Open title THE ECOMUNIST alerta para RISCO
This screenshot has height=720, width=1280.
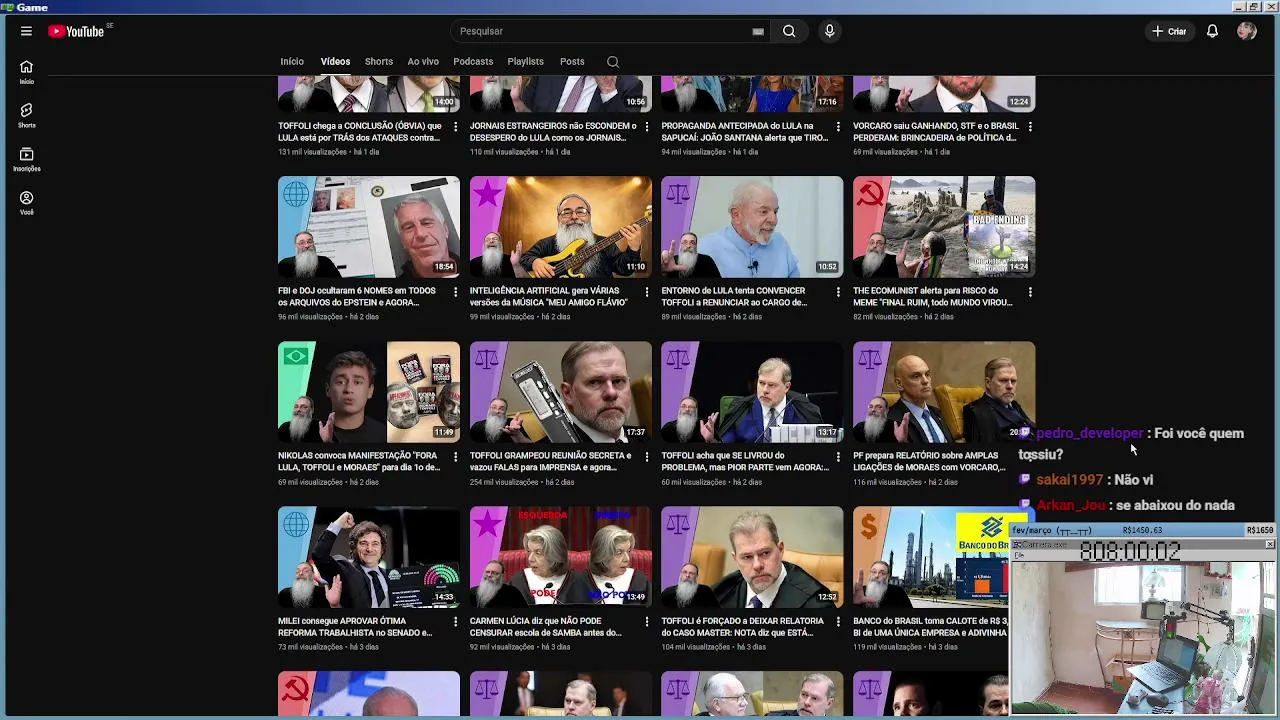[933, 297]
